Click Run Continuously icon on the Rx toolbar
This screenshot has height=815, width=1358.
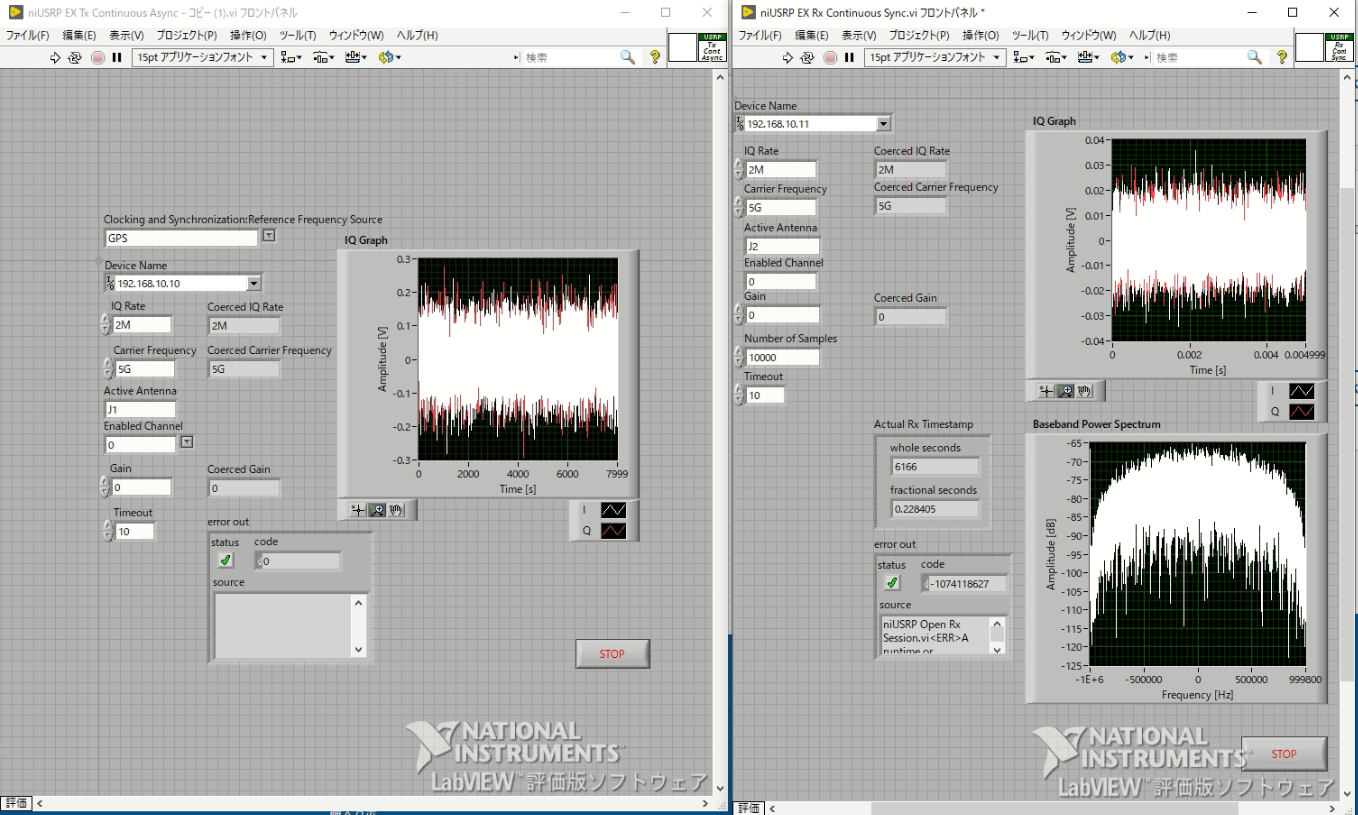tap(807, 57)
